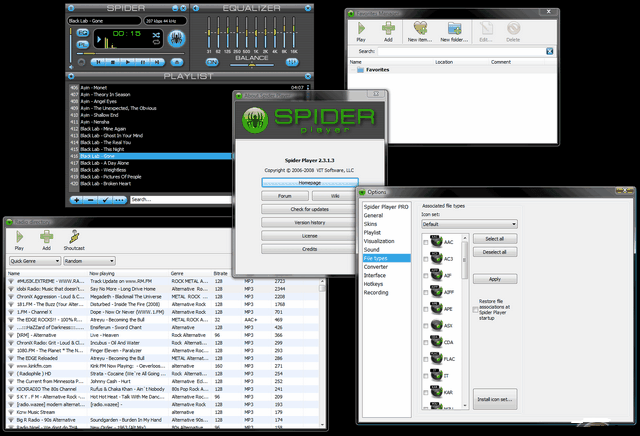Screen dimensions: 640x436
Task: Open Skins section in Options
Action: pyautogui.click(x=371, y=224)
